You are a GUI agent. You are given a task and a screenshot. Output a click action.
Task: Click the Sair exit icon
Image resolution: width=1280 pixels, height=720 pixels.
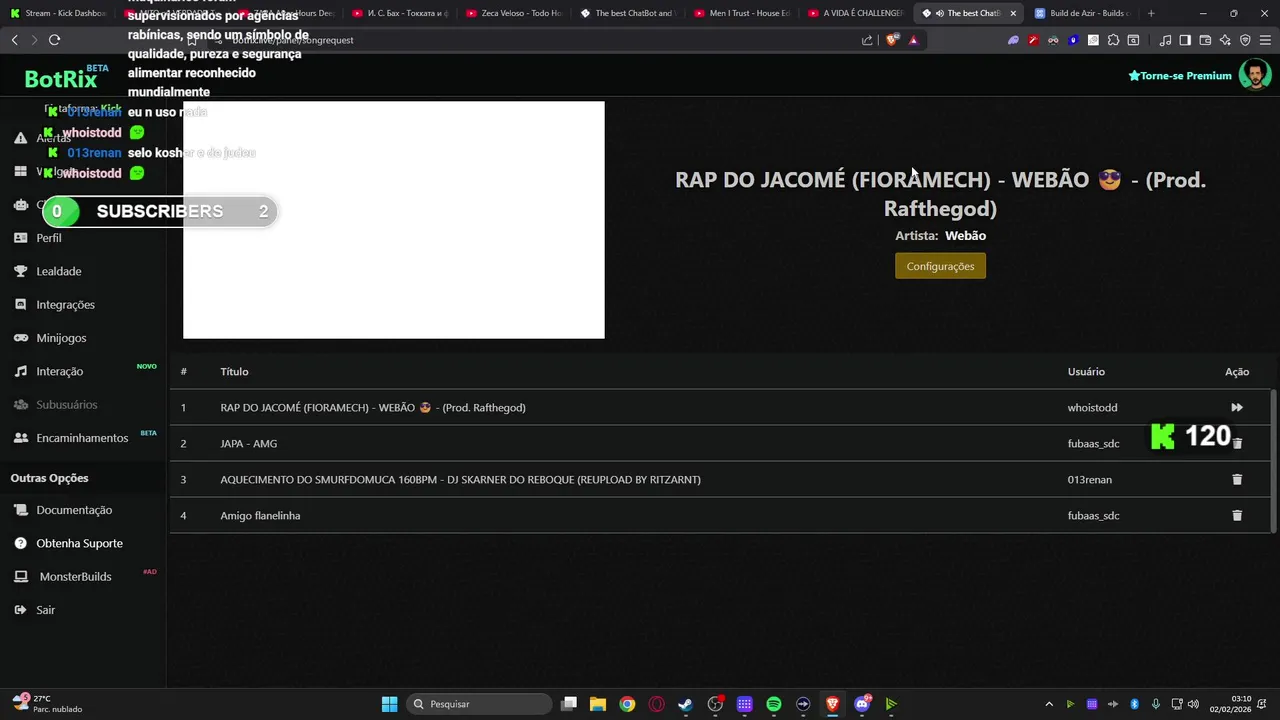click(x=20, y=610)
